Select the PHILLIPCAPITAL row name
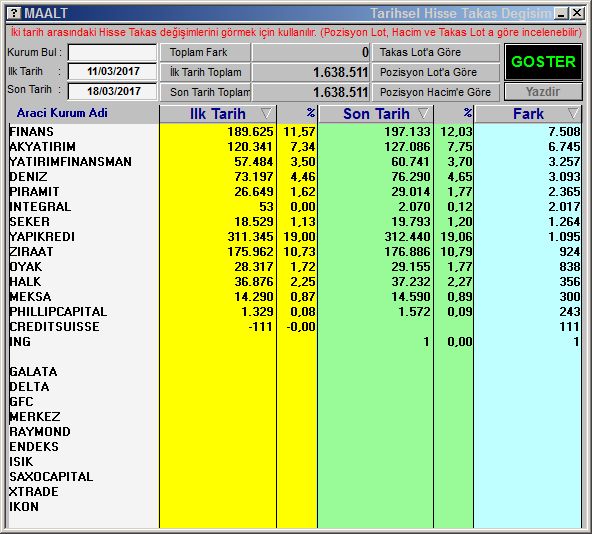The image size is (592, 534). (x=58, y=312)
